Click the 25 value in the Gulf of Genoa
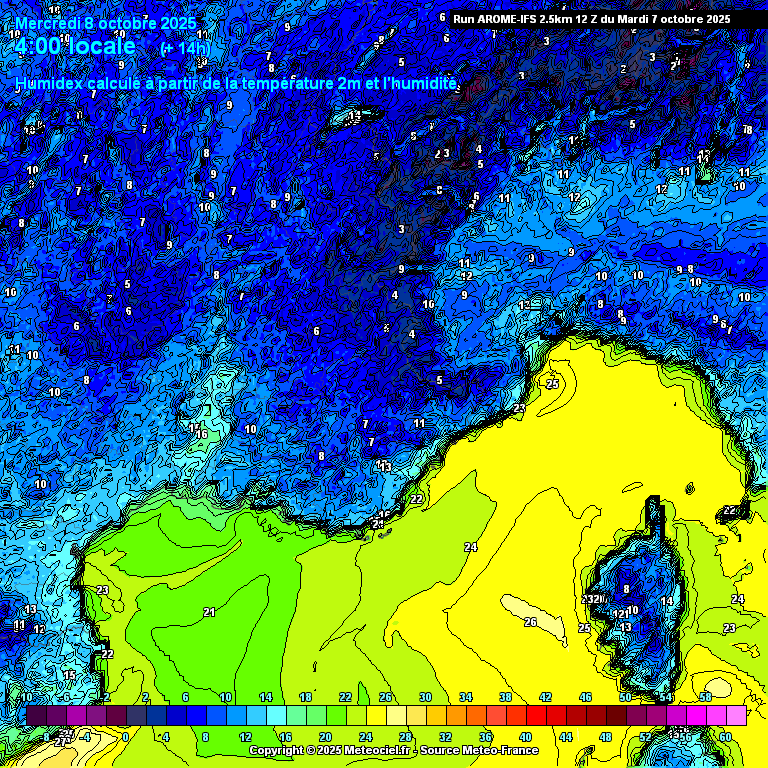This screenshot has height=768, width=768. (552, 384)
